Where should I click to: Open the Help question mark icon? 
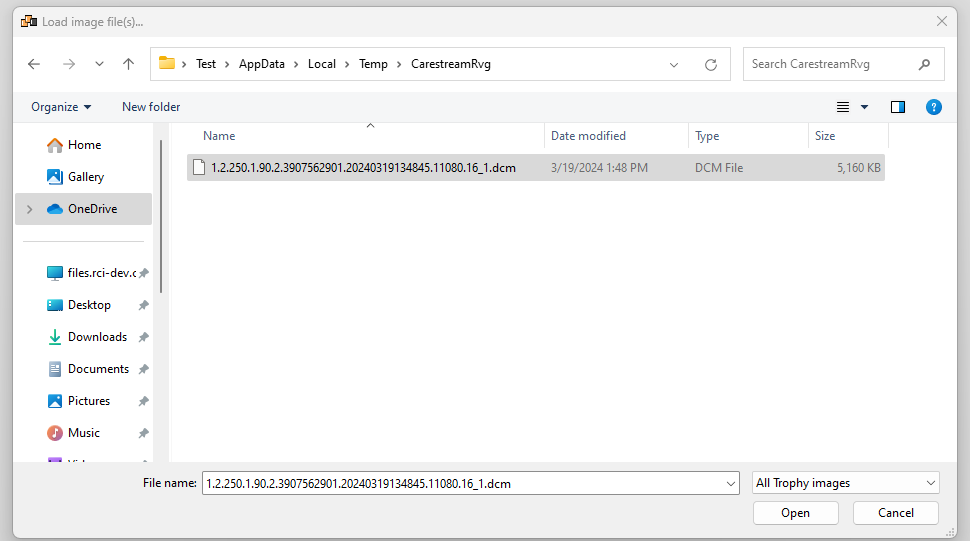[933, 107]
